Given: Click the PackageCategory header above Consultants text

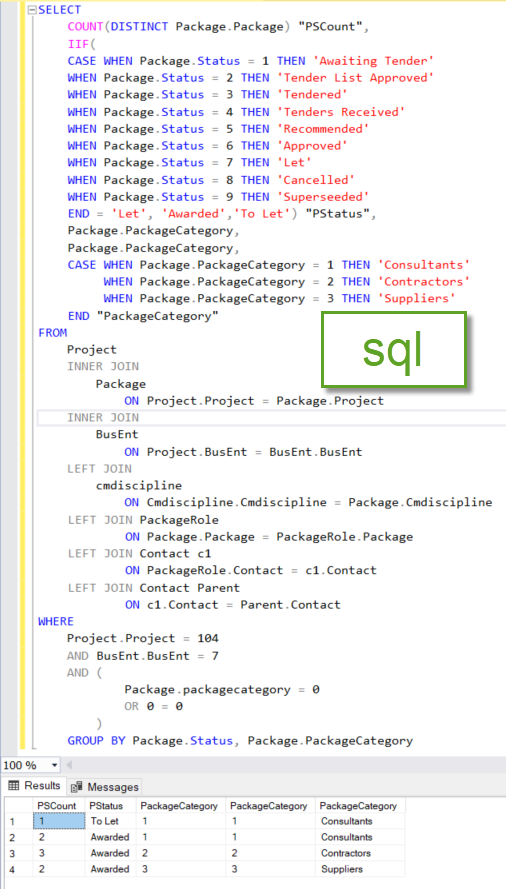Looking at the screenshot, I should (x=360, y=806).
